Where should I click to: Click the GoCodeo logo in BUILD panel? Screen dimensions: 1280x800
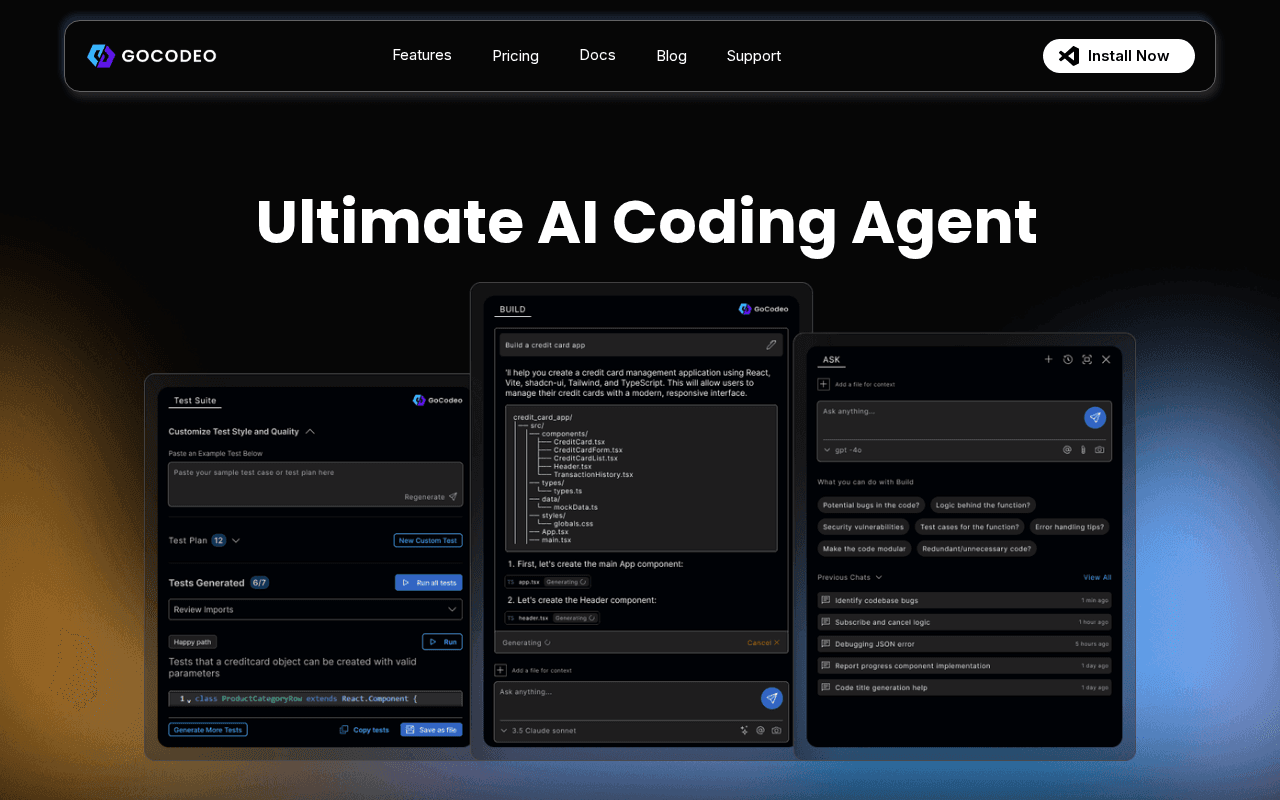coord(764,309)
